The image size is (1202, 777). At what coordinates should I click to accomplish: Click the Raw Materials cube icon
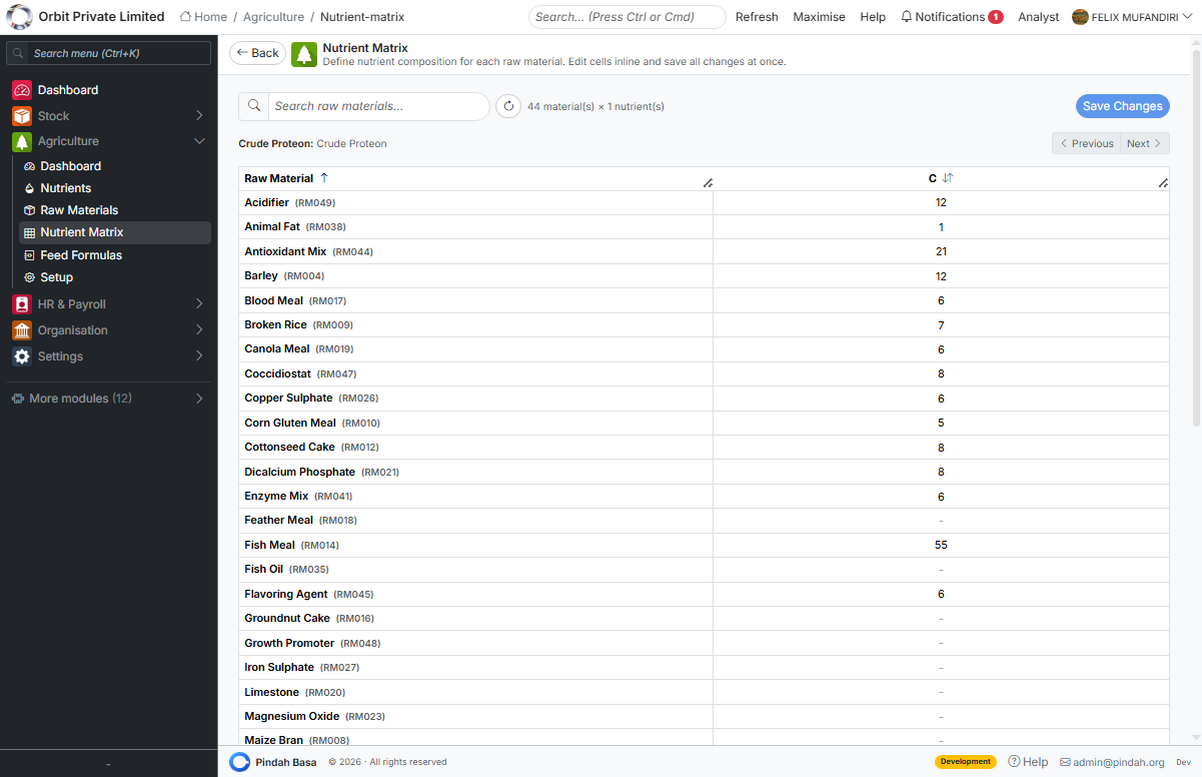tap(30, 210)
